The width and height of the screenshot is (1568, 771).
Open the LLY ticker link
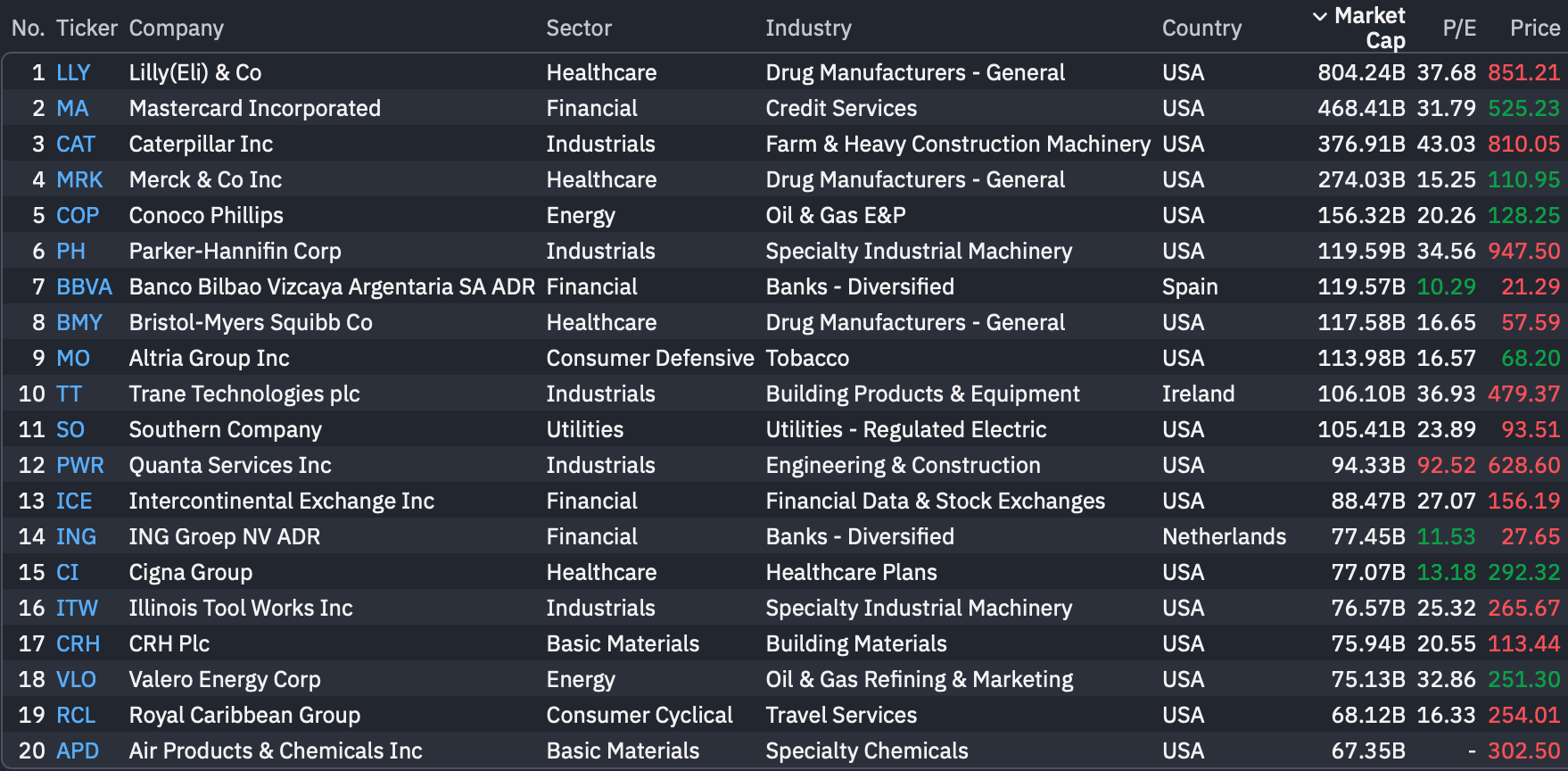point(73,72)
